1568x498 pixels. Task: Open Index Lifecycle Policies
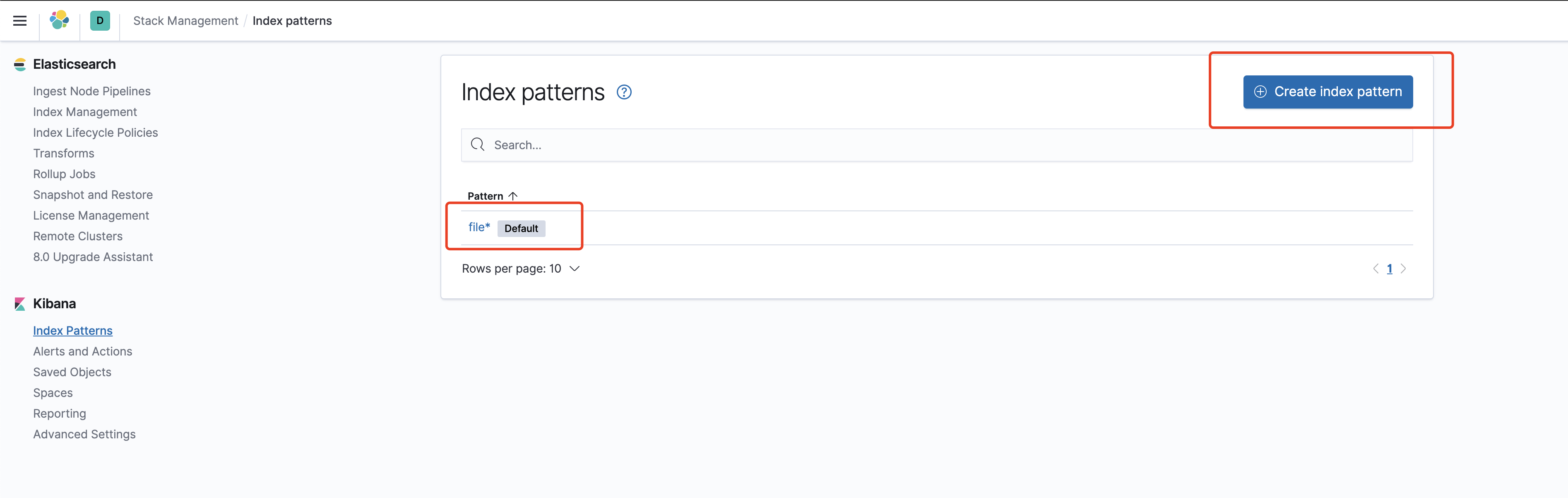click(95, 133)
